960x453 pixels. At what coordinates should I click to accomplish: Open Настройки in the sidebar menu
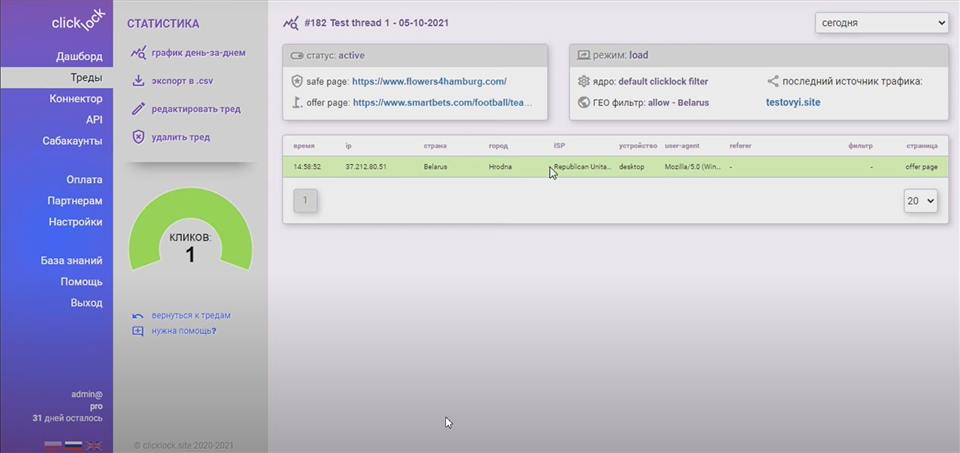(75, 222)
